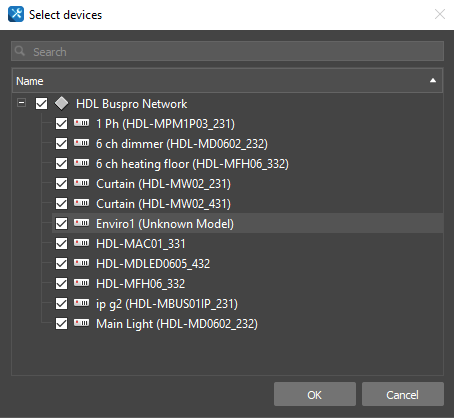
Task: Click the device icon beside Main Light
Action: (x=81, y=323)
